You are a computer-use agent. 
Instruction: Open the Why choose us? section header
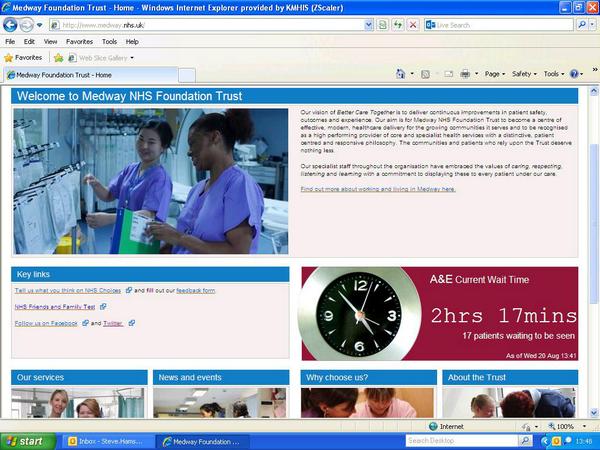coord(368,377)
